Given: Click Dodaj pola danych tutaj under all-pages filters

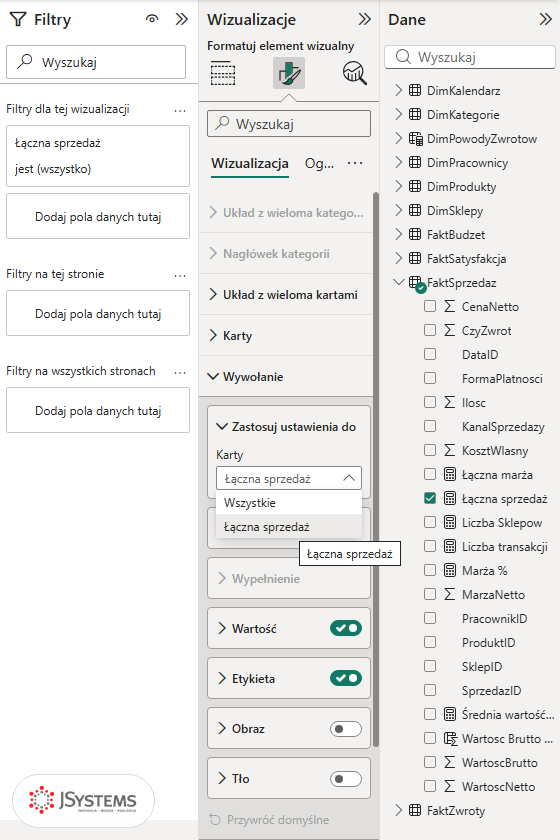Looking at the screenshot, I should [98, 410].
